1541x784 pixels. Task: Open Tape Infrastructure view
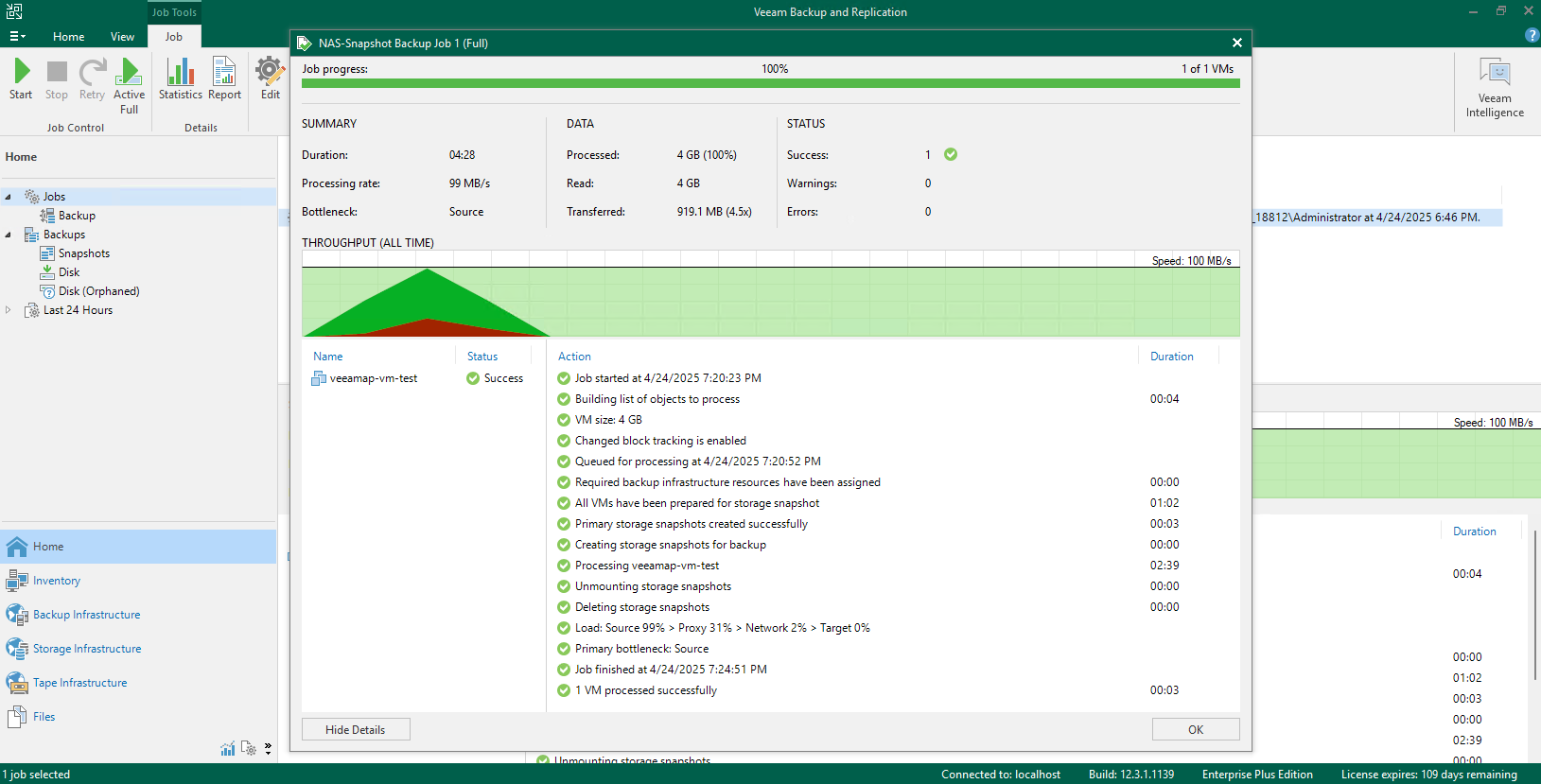139,683
